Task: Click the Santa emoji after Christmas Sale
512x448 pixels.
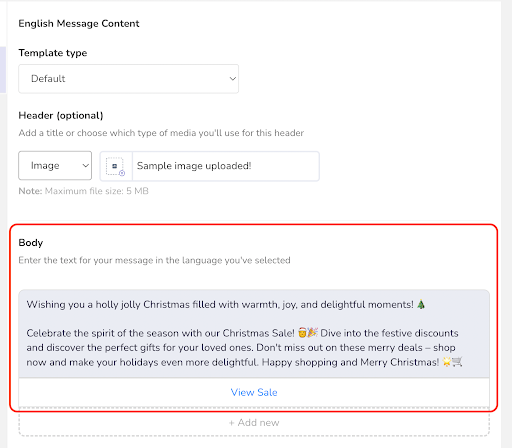Action: pyautogui.click(x=302, y=333)
